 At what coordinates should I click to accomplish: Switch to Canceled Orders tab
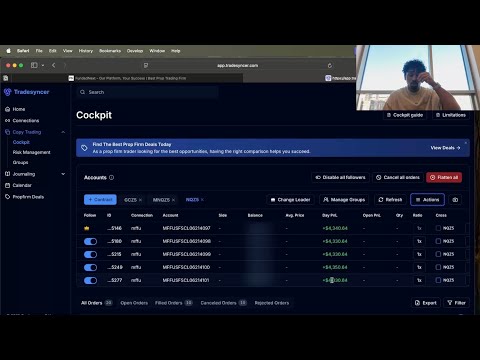(x=223, y=303)
